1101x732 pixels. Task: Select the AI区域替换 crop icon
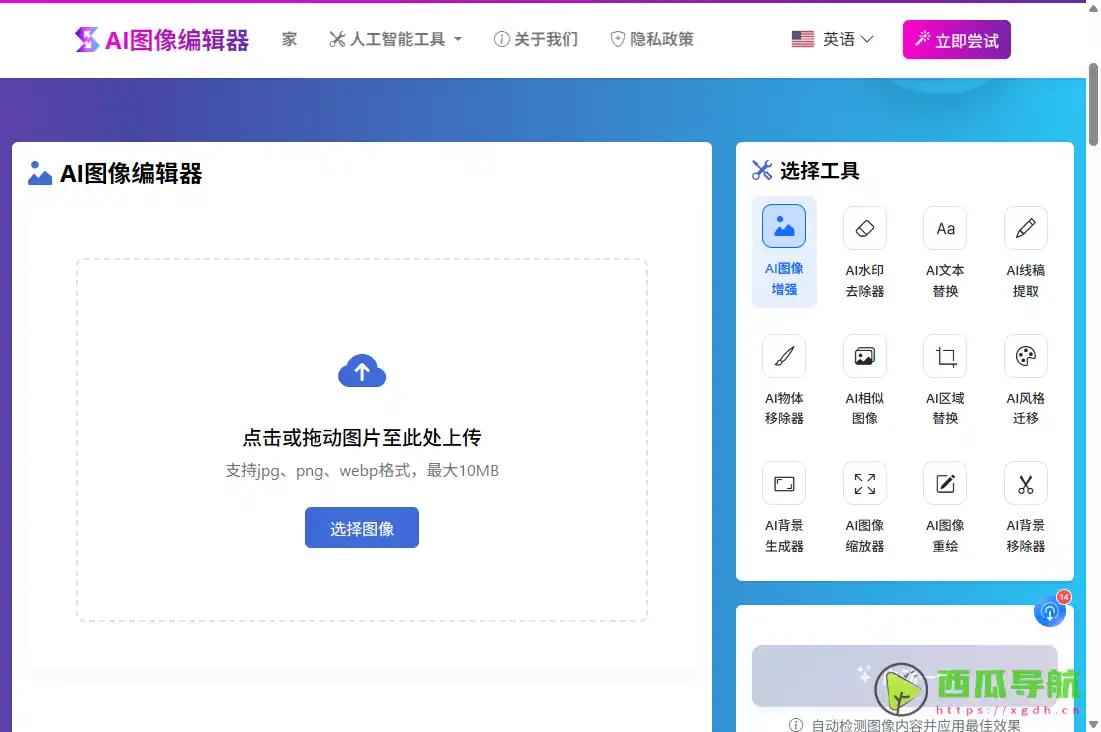click(x=945, y=355)
